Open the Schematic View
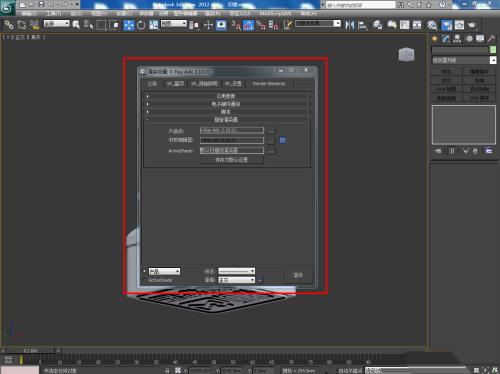 (x=417, y=25)
